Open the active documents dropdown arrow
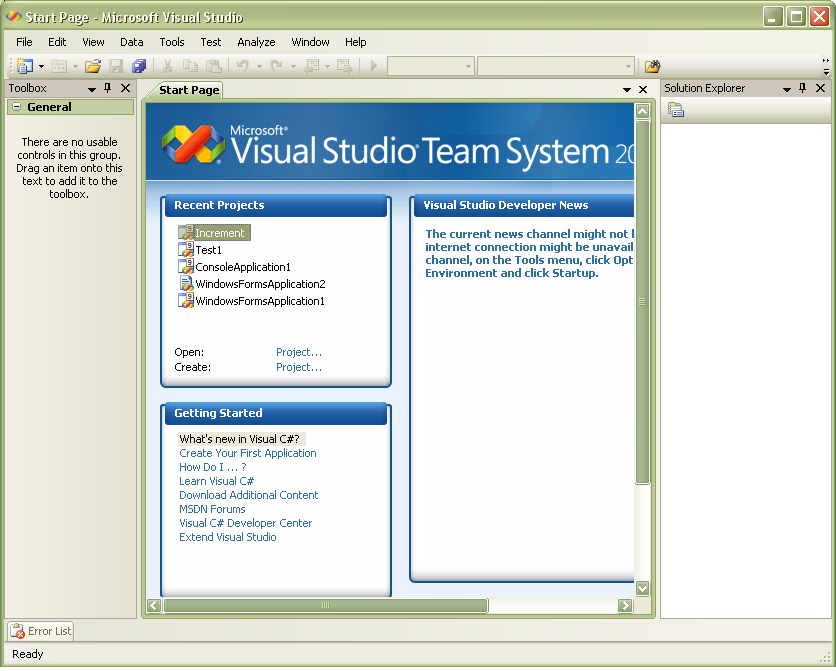 pos(627,90)
